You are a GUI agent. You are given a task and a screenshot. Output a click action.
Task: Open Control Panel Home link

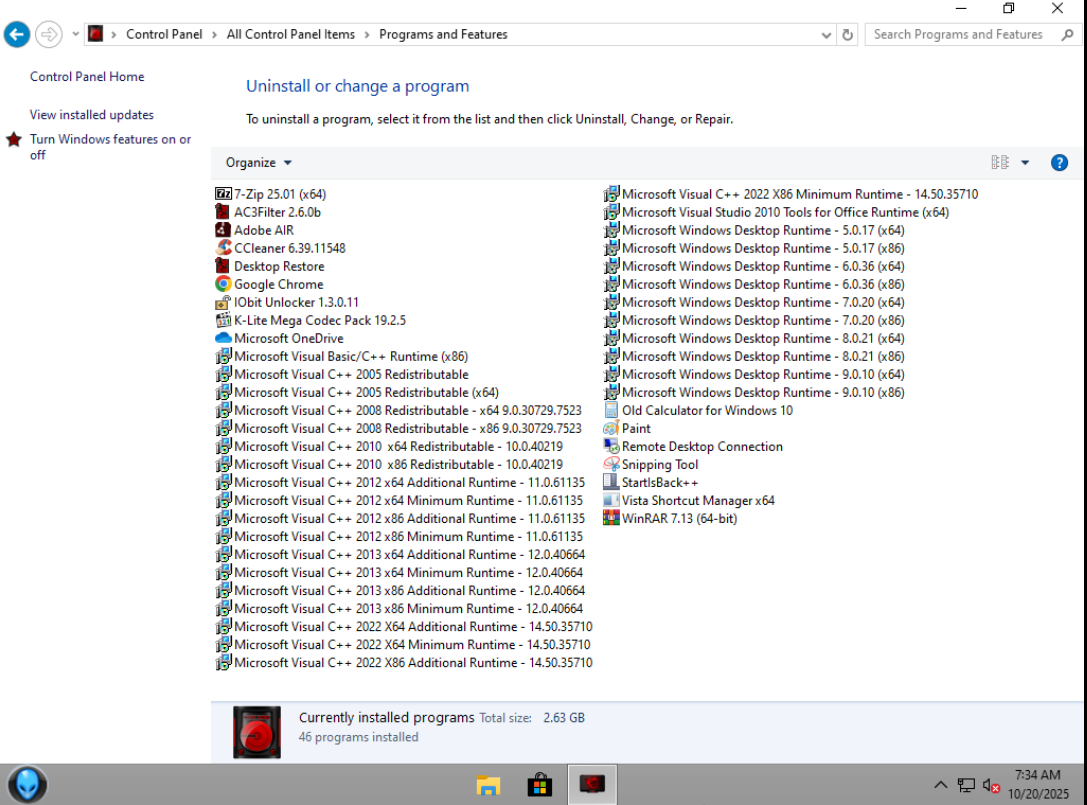click(x=87, y=77)
